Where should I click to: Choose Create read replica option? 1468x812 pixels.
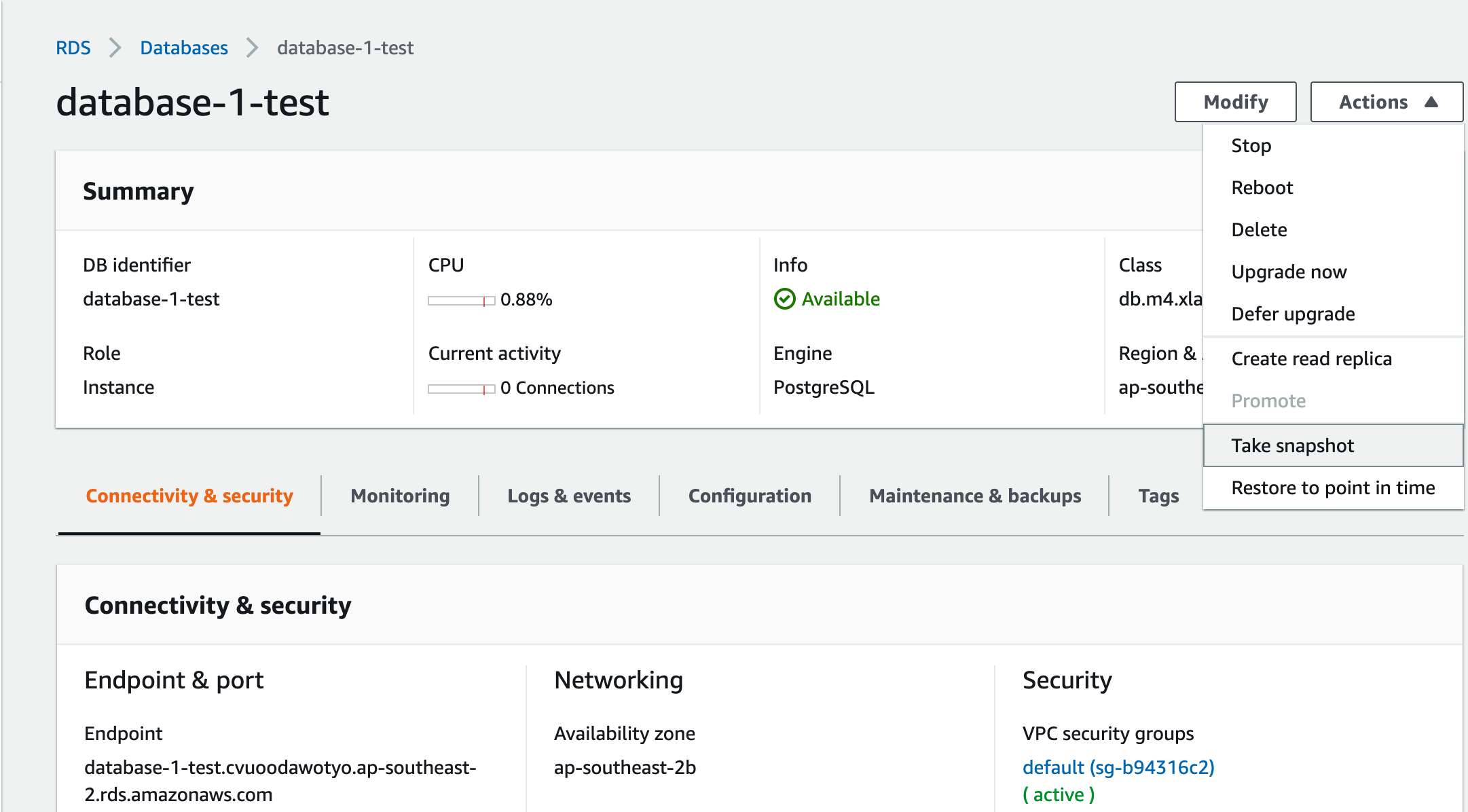[1311, 358]
